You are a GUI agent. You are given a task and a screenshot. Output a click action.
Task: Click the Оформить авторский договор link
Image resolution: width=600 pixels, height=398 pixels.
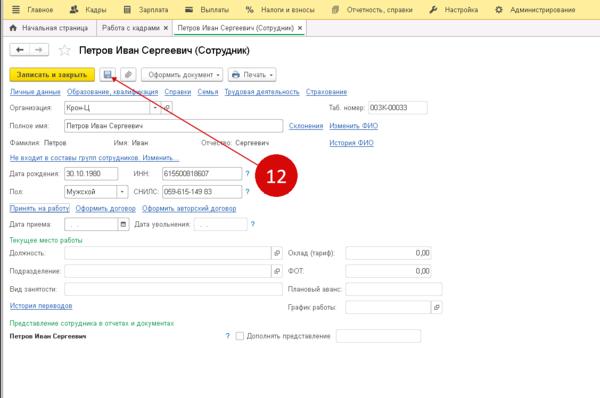pos(189,209)
